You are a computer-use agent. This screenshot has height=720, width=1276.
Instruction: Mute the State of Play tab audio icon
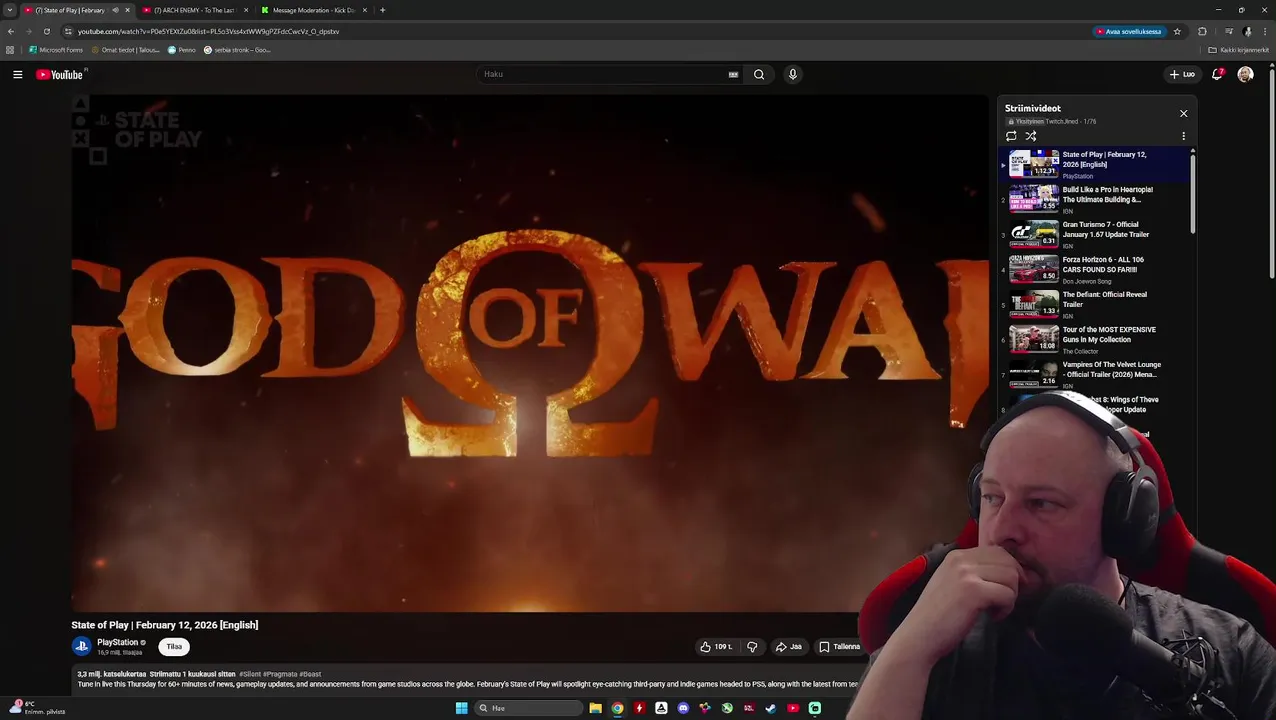tap(115, 10)
